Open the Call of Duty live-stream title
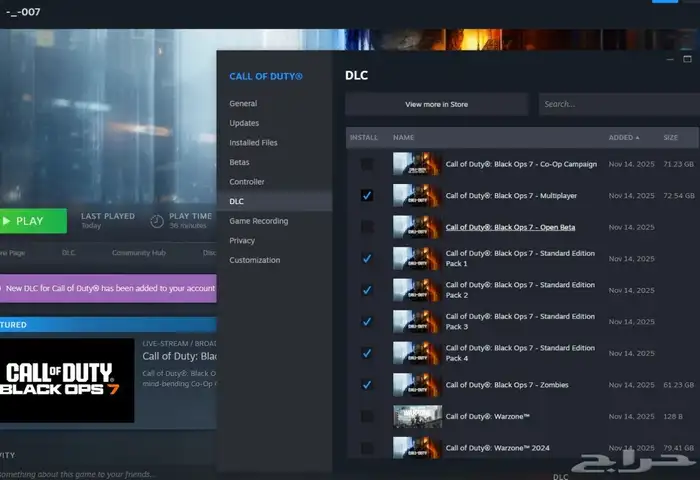The image size is (700, 480). coord(179,356)
